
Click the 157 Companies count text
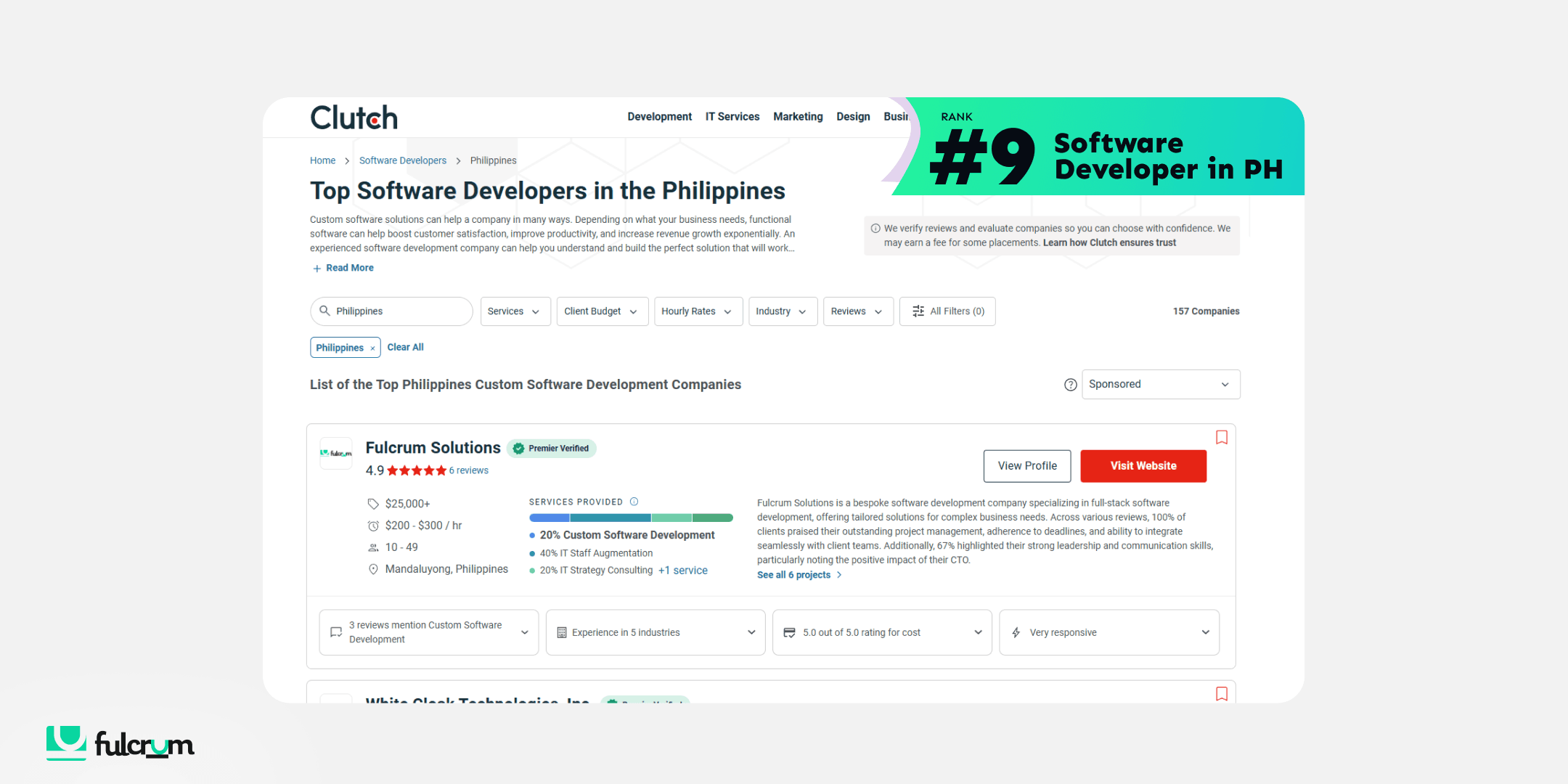1206,311
